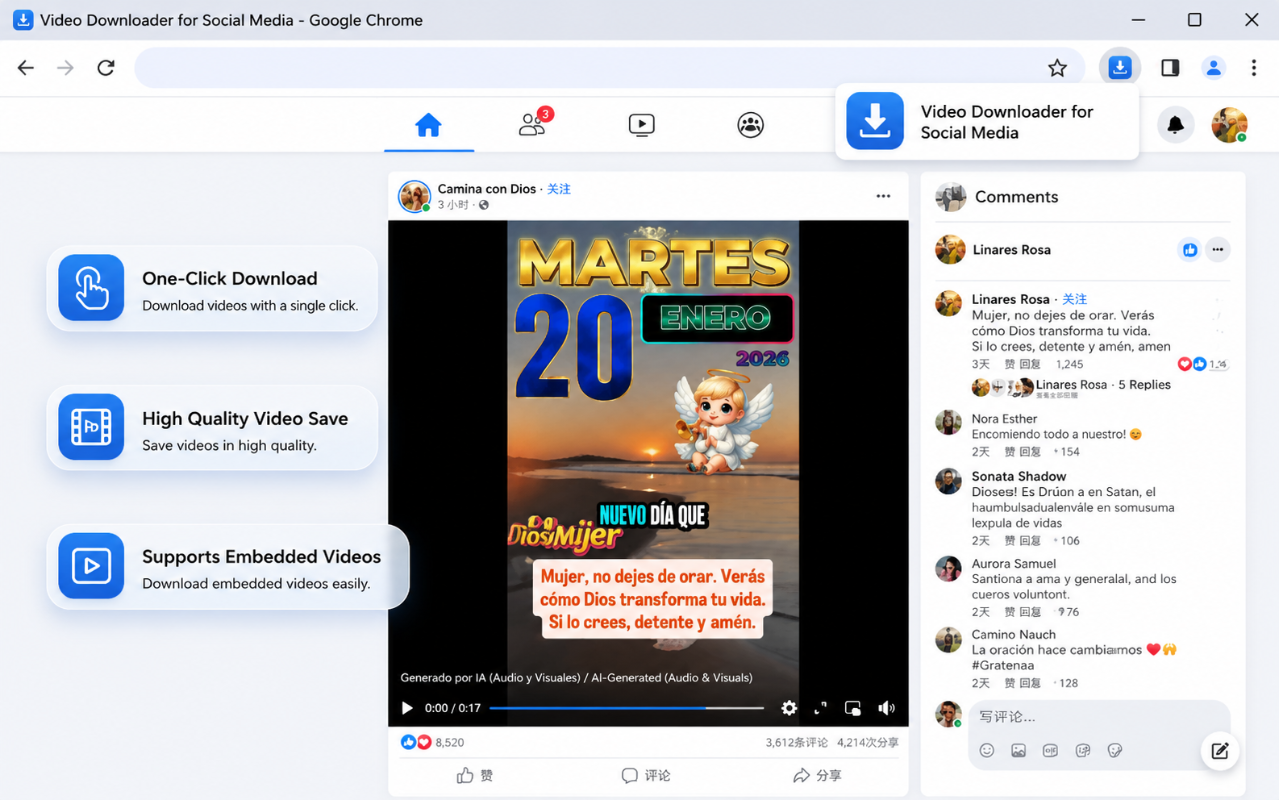Open the 4,214 shares count
This screenshot has width=1280, height=800.
click(x=868, y=742)
